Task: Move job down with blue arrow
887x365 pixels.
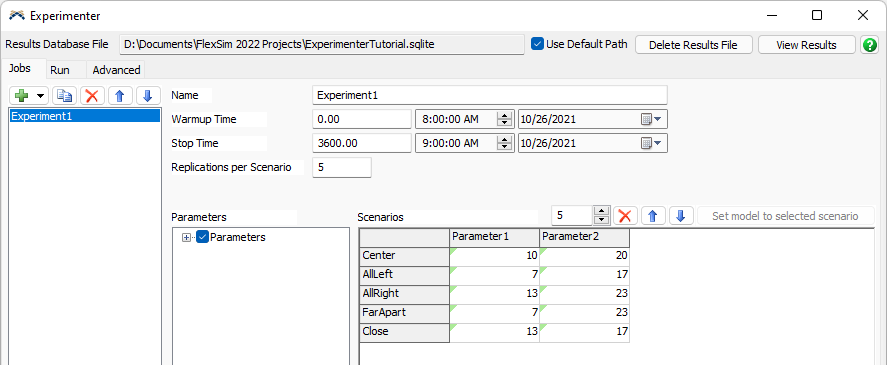Action: pyautogui.click(x=148, y=96)
